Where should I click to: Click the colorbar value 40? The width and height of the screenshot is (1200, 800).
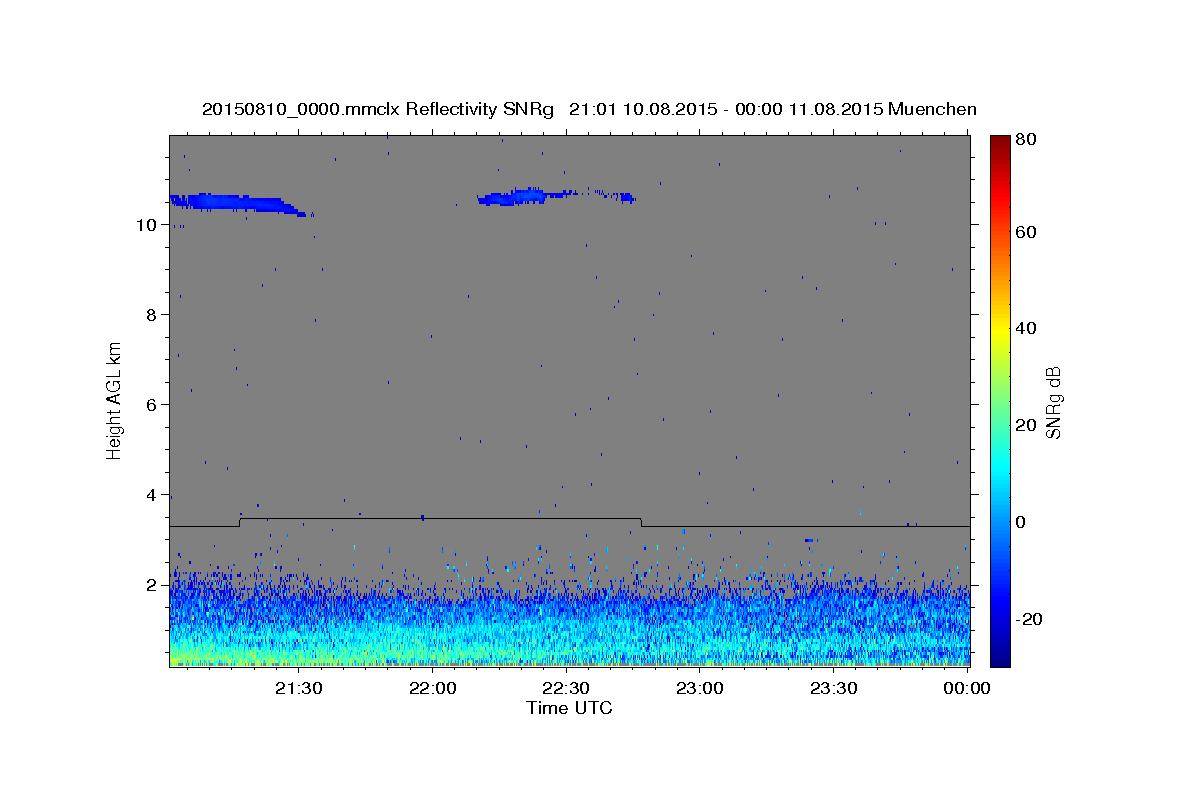tap(1025, 328)
